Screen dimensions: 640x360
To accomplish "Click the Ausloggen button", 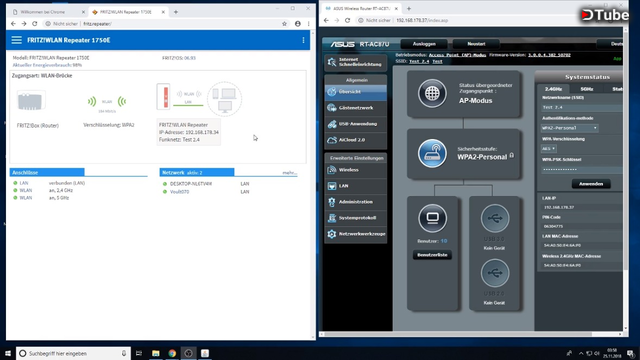I will (x=424, y=44).
